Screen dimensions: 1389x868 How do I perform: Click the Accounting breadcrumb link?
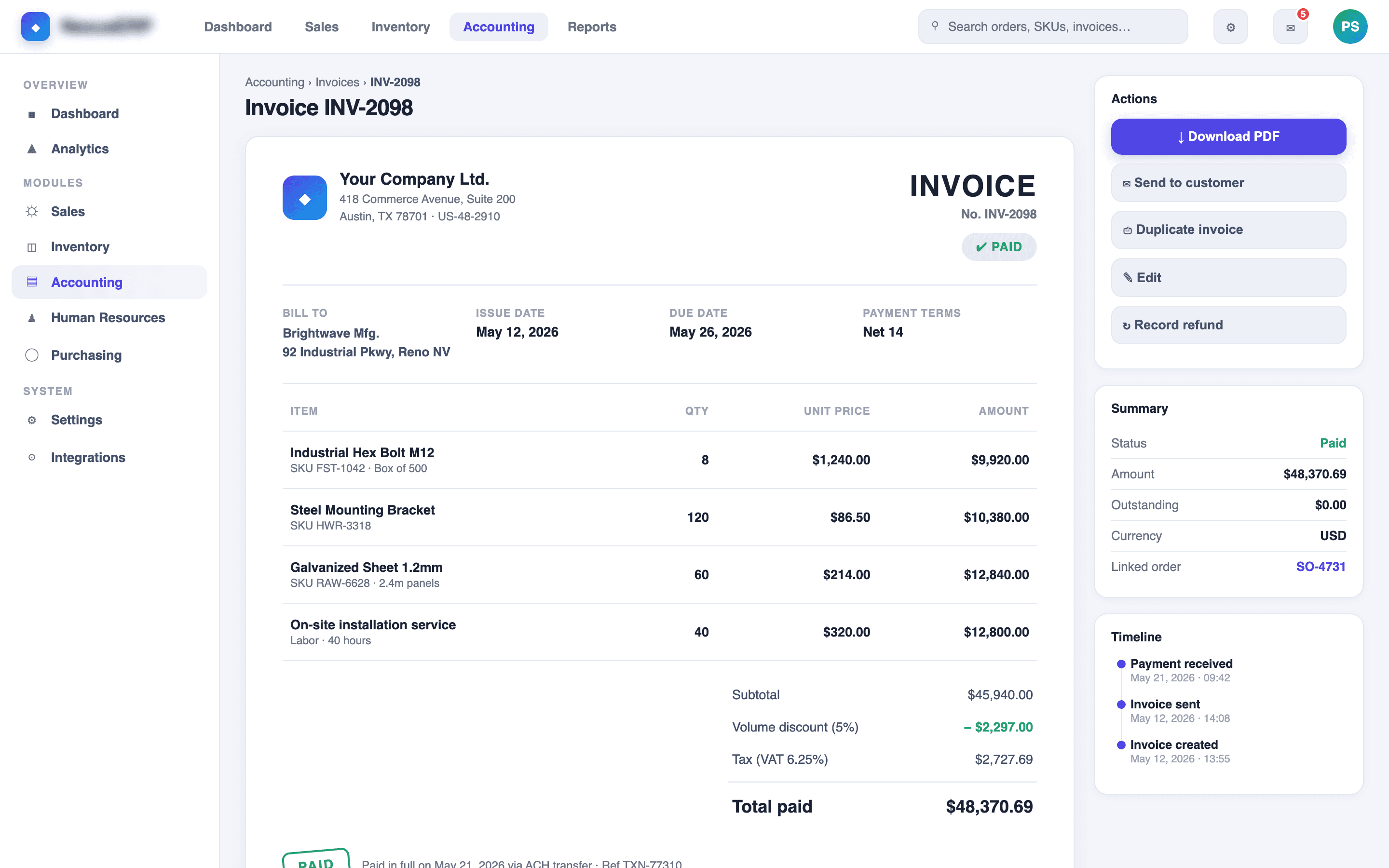tap(274, 82)
